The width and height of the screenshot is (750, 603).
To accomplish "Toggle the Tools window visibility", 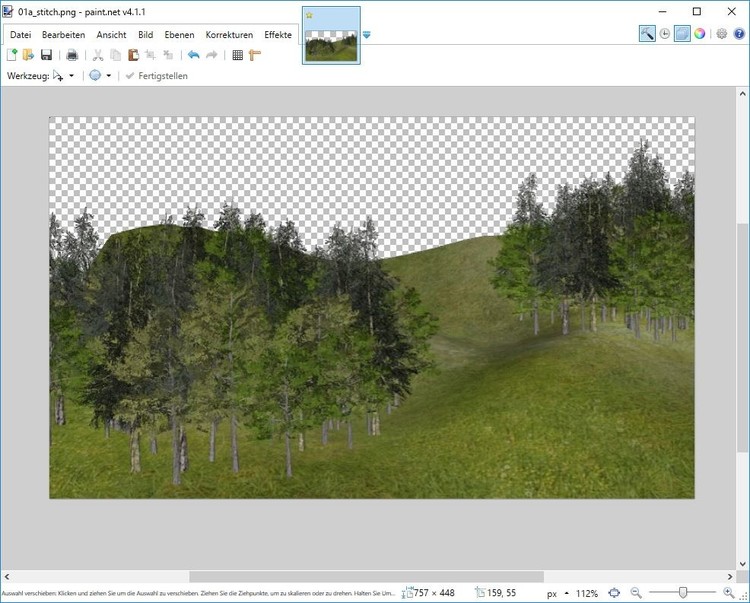I will pos(647,33).
